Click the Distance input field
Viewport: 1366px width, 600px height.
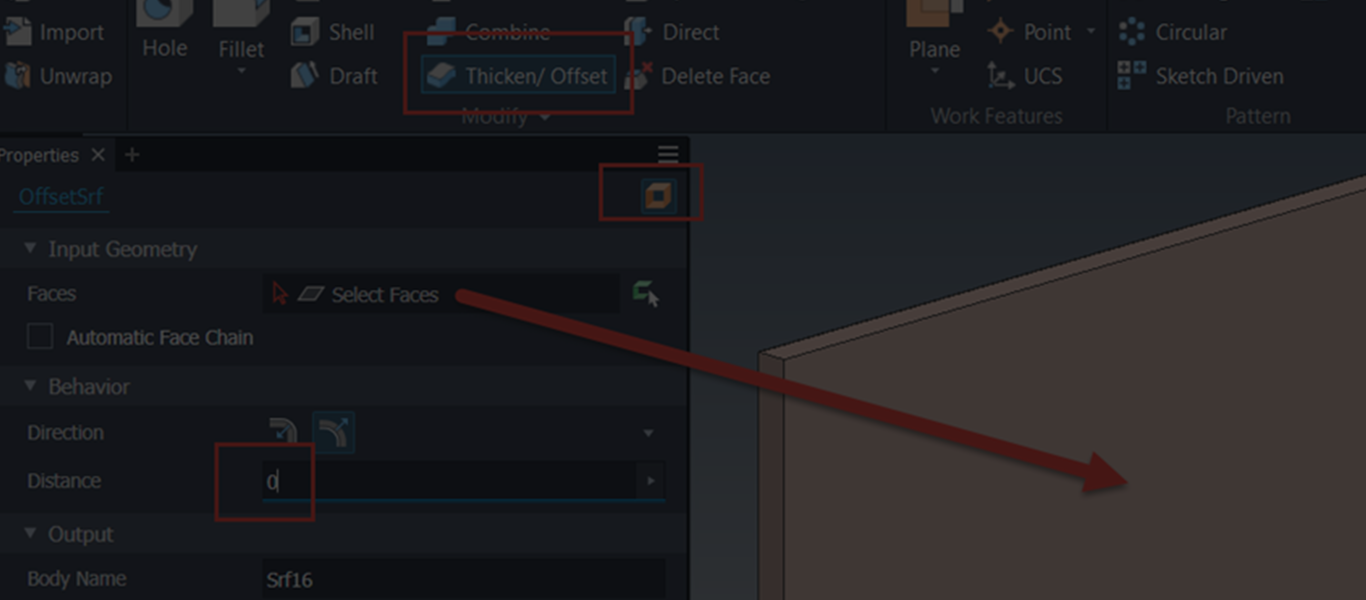[x=449, y=481]
